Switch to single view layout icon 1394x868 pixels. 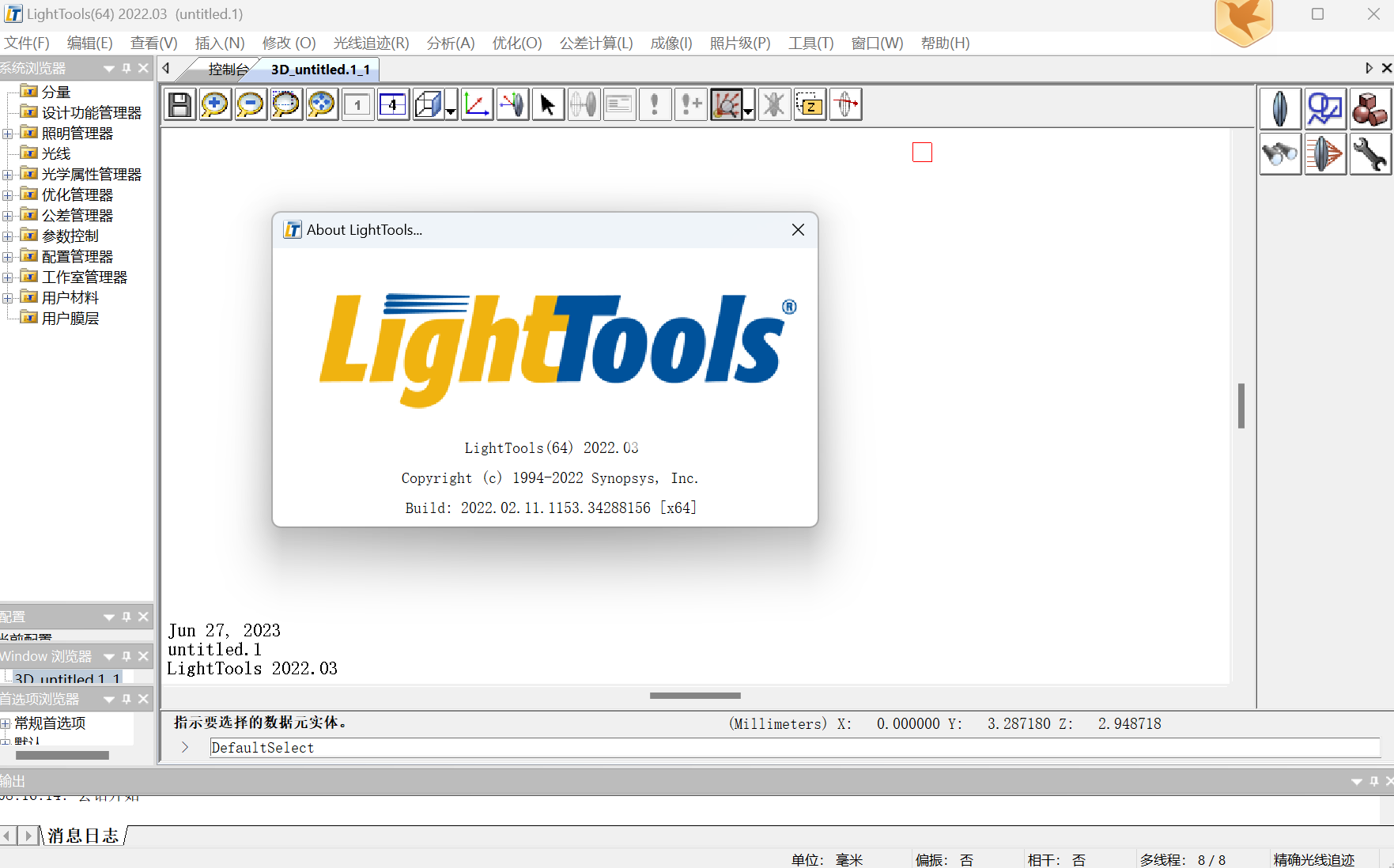tap(357, 104)
